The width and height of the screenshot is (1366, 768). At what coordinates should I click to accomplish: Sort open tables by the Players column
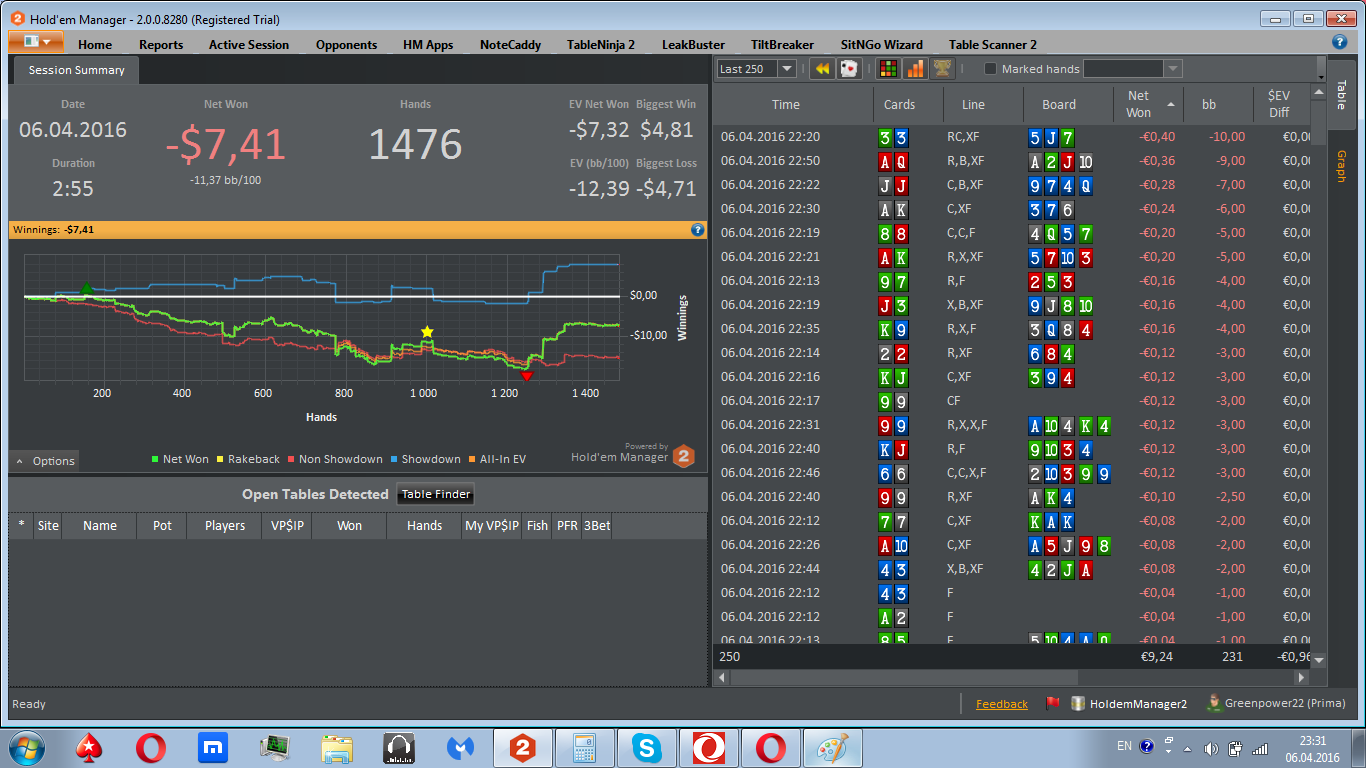[x=225, y=525]
